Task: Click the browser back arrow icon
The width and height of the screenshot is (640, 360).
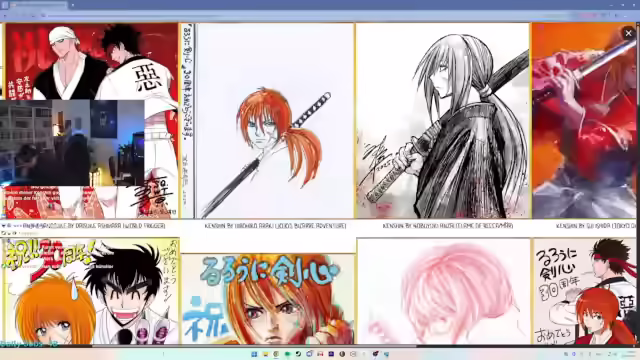Action: tap(5, 16)
